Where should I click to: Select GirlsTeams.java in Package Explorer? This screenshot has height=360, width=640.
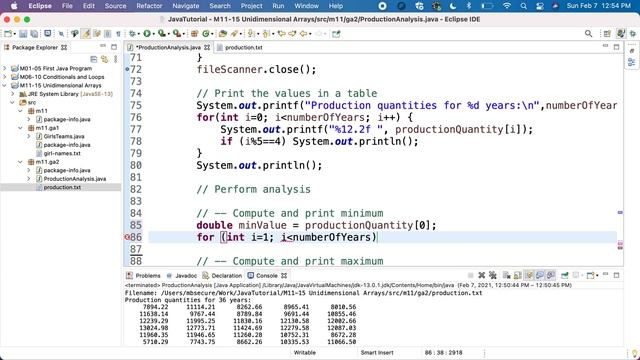tap(64, 136)
